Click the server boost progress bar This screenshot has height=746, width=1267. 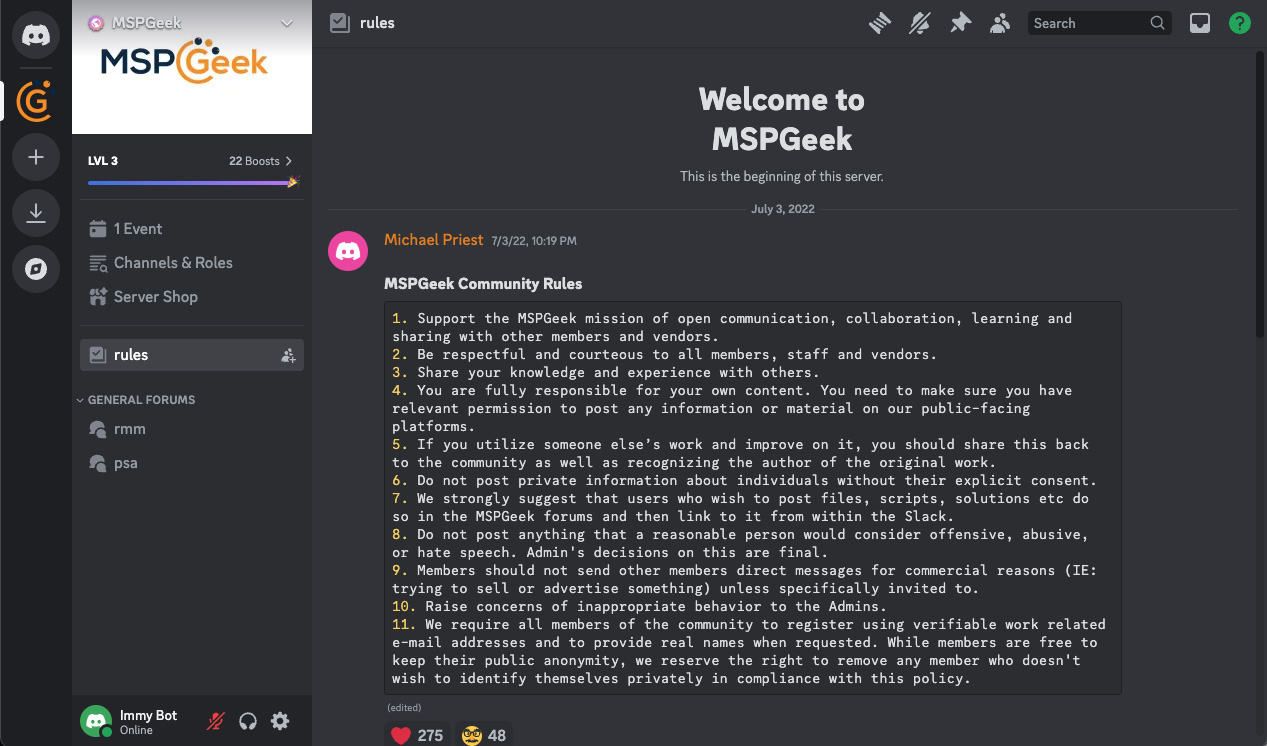tap(192, 183)
